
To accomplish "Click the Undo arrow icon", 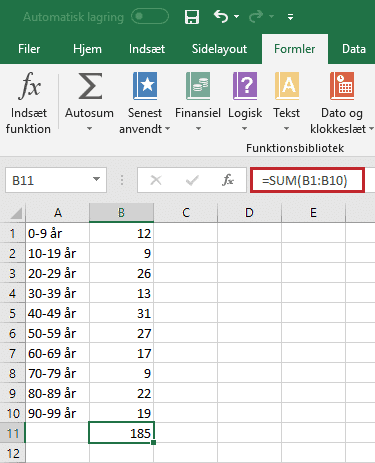I will [x=221, y=16].
